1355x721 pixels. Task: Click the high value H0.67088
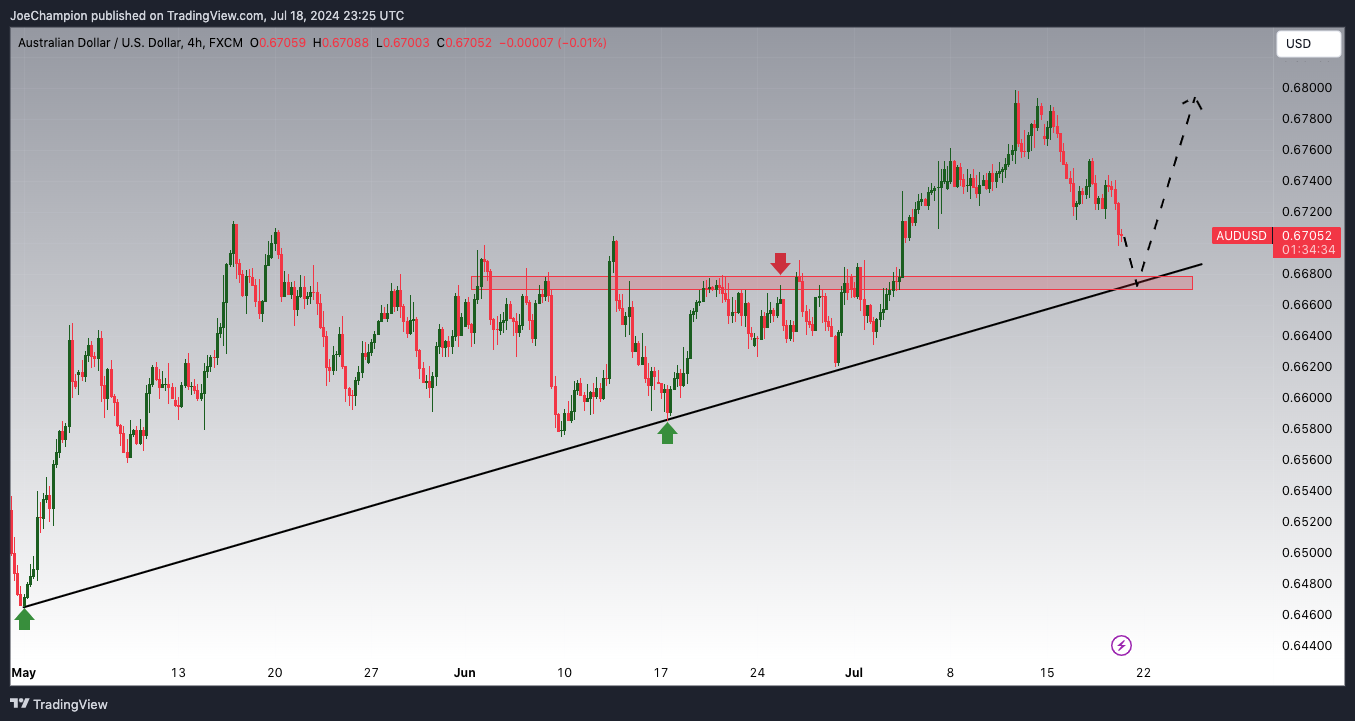341,43
